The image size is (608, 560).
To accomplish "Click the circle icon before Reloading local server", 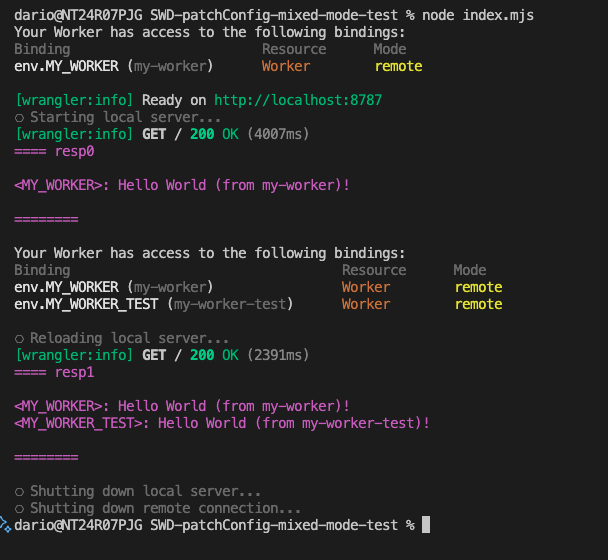I will coord(19,338).
